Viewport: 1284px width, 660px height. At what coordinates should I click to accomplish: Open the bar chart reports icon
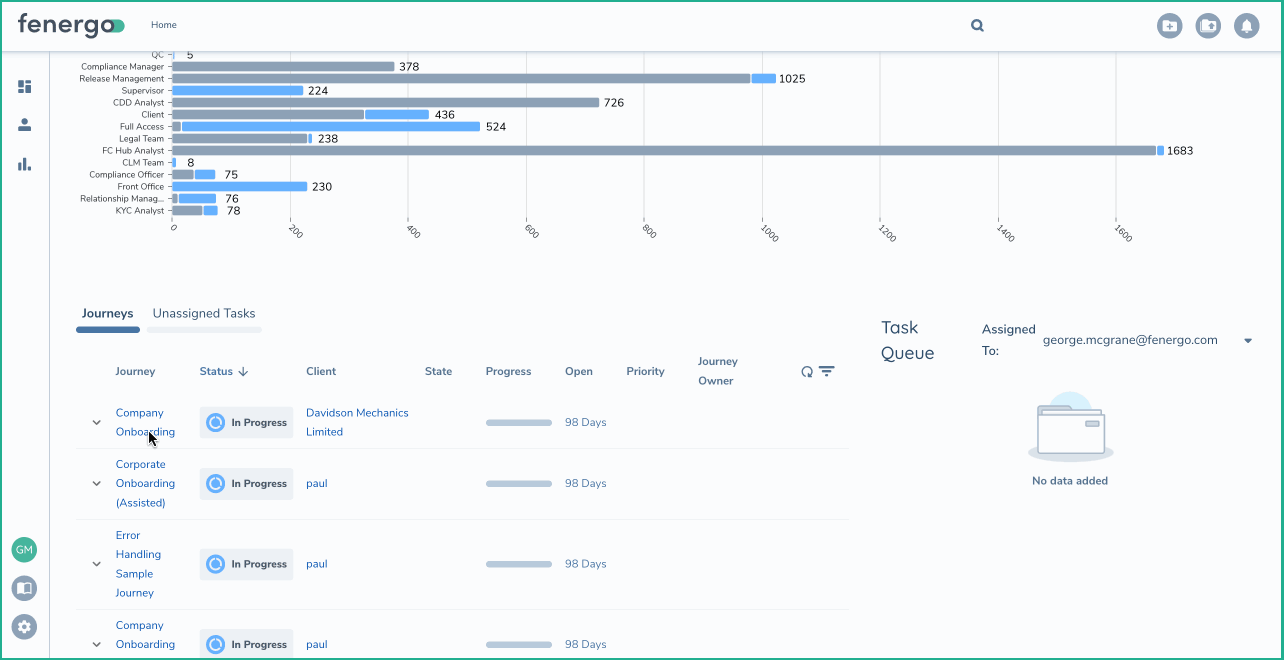(x=25, y=164)
